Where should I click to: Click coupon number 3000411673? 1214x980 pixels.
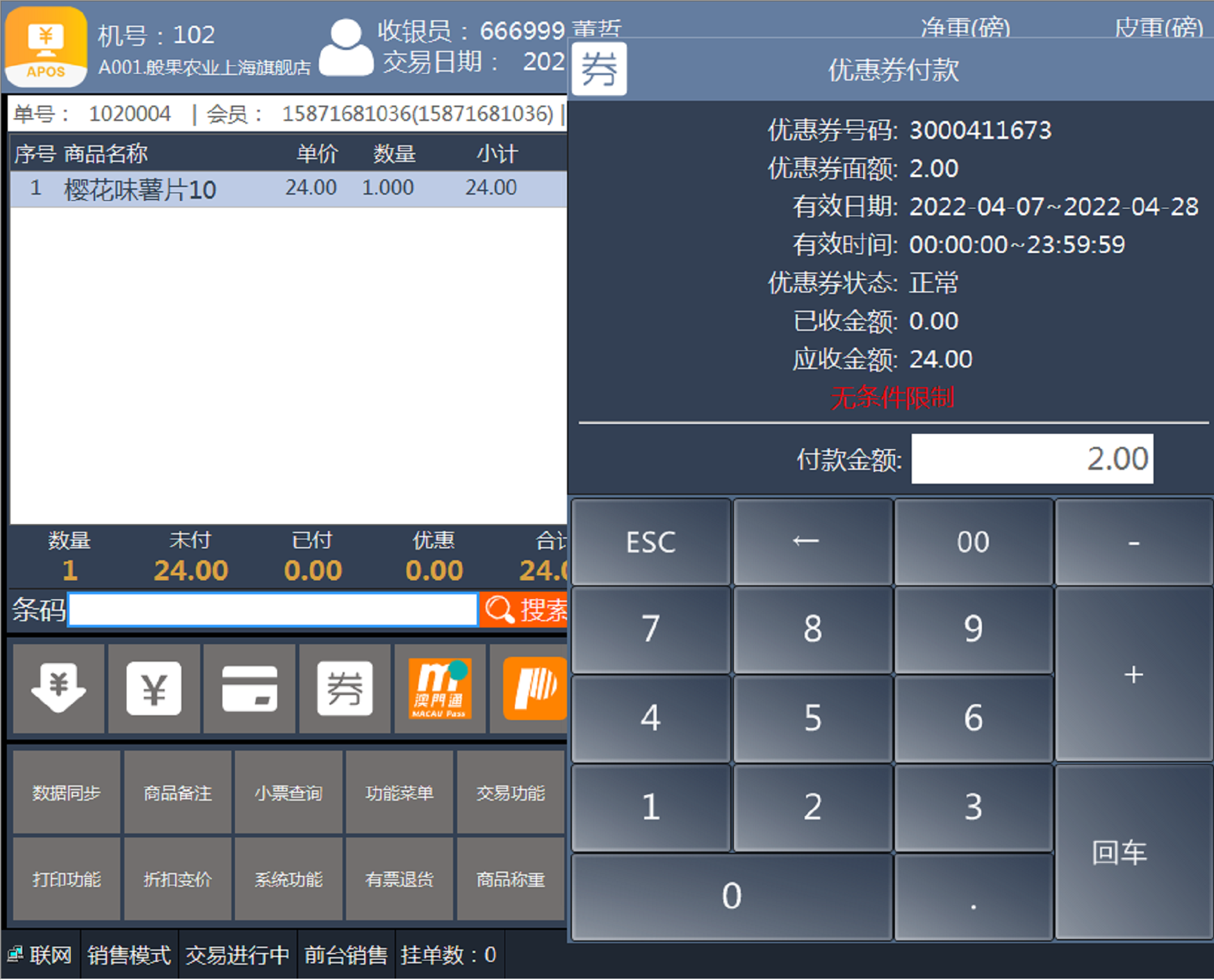pyautogui.click(x=981, y=130)
